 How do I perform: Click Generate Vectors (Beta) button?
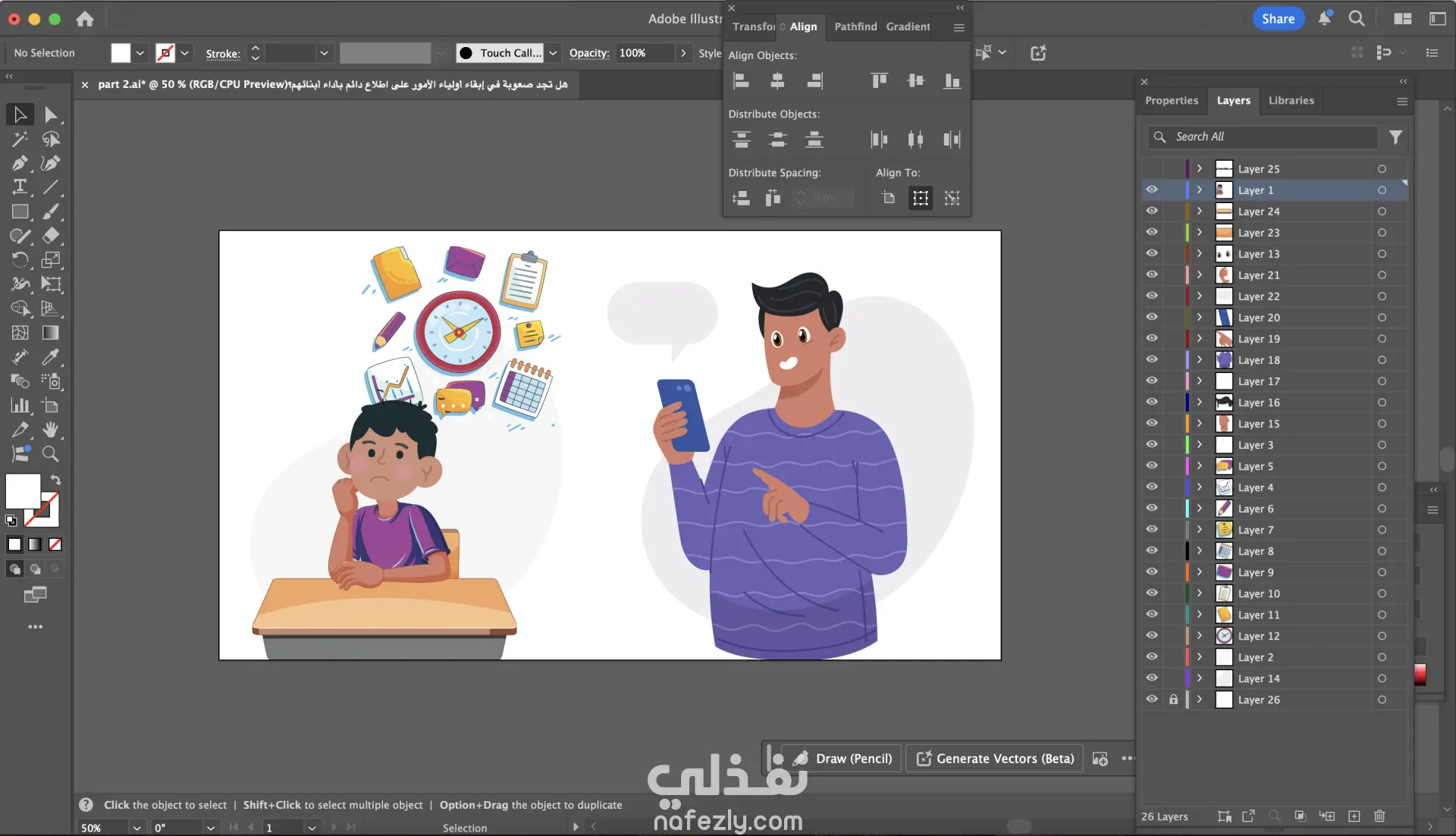point(996,759)
